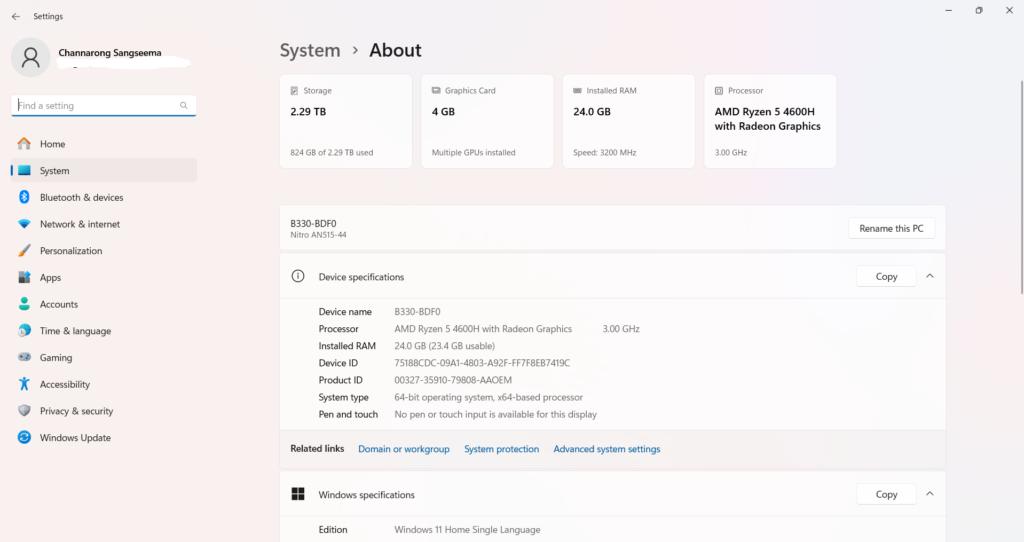Image resolution: width=1024 pixels, height=542 pixels.
Task: Click the vertical scrollbar thumb
Action: (x=1021, y=187)
